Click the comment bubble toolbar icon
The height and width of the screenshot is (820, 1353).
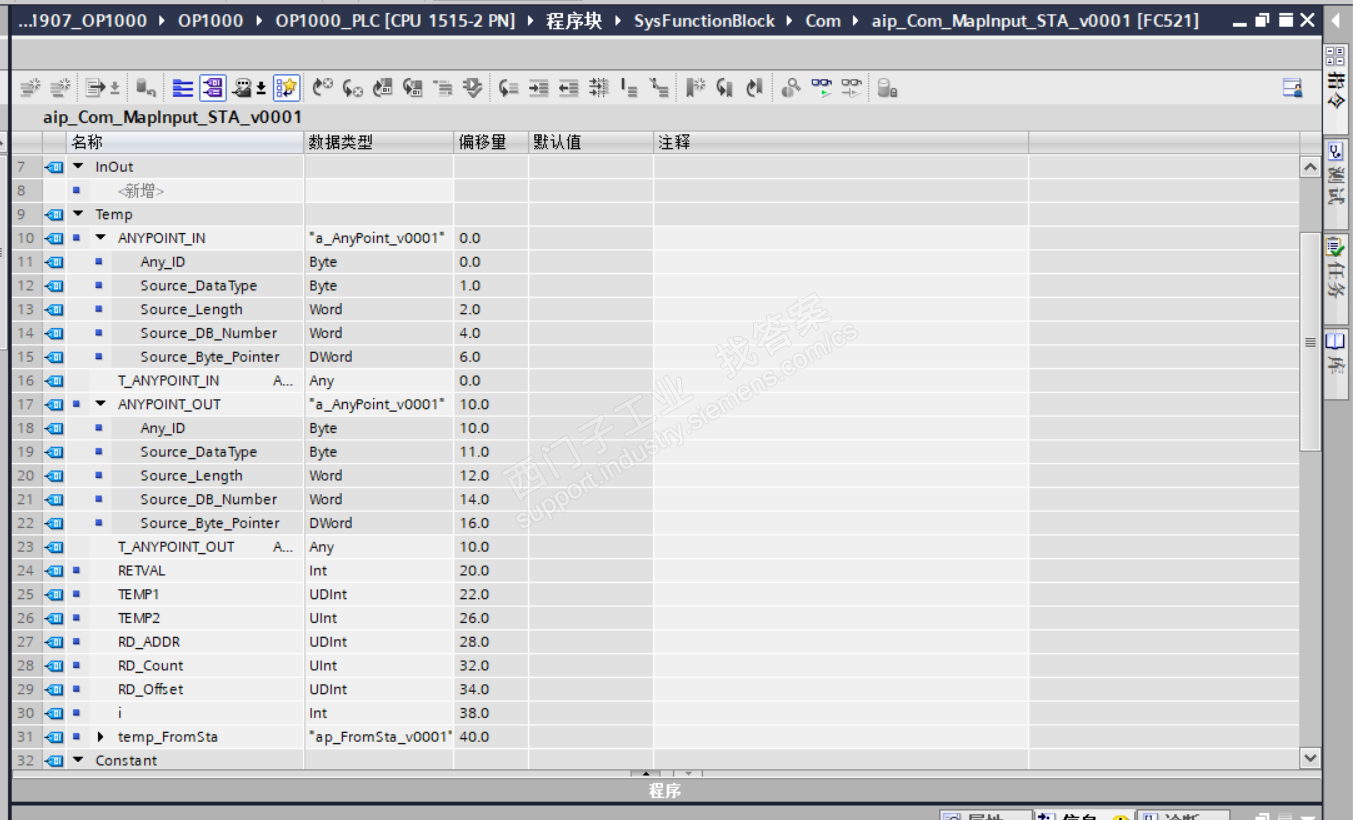241,88
